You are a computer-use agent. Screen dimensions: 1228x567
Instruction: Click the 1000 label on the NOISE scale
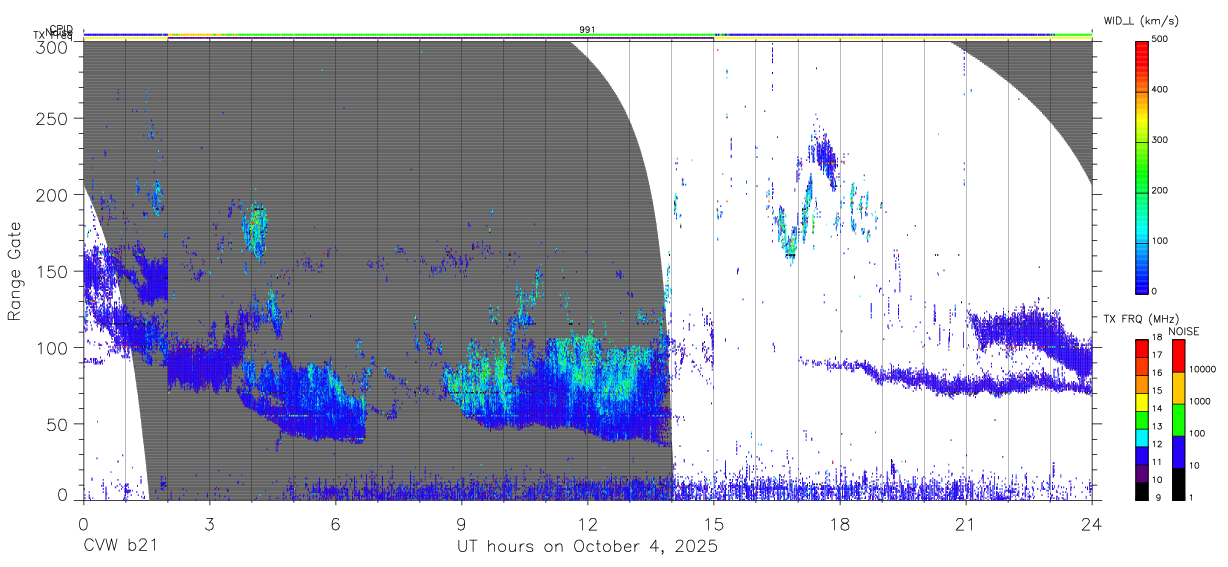(x=1199, y=401)
